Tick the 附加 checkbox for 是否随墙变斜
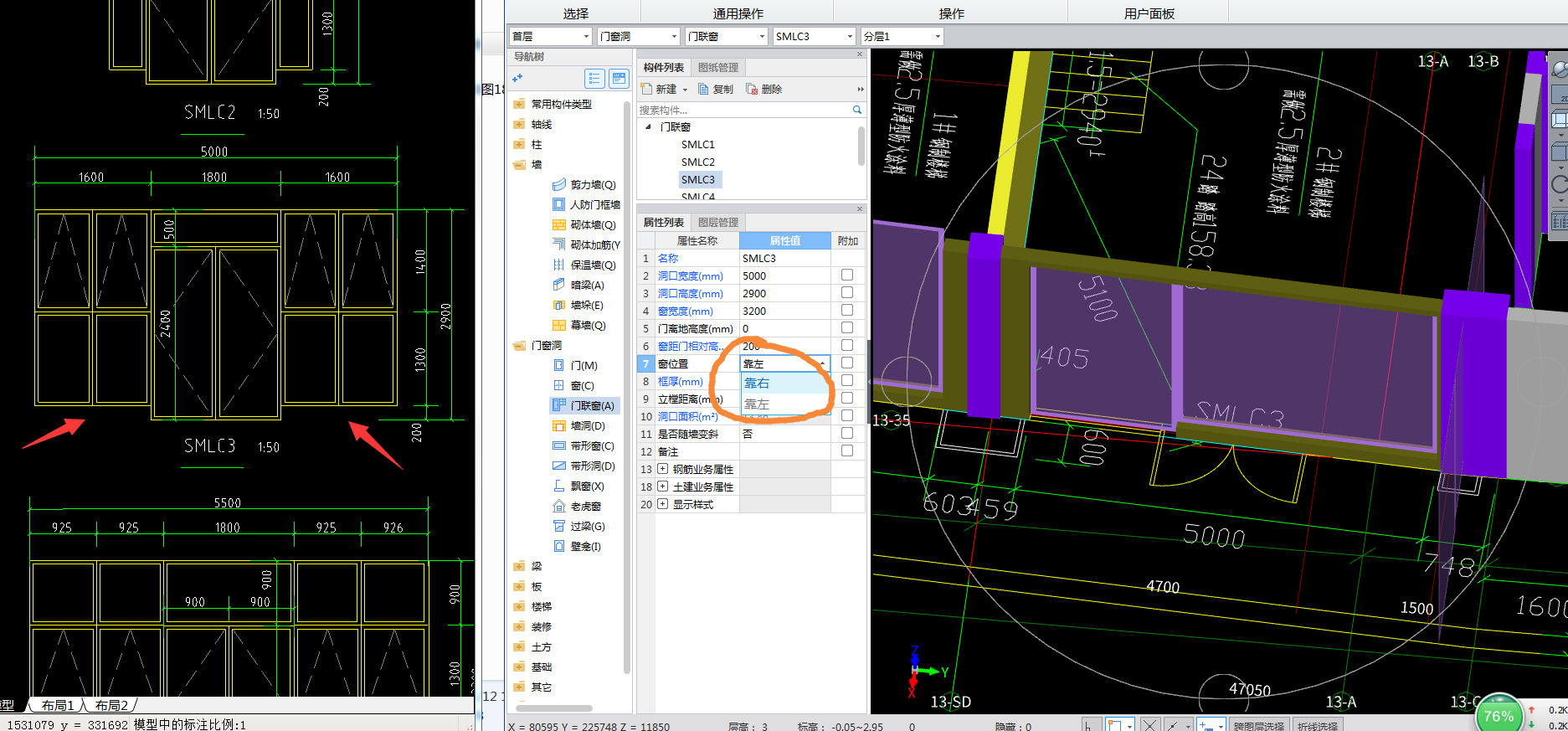The image size is (1568, 731). [x=847, y=434]
